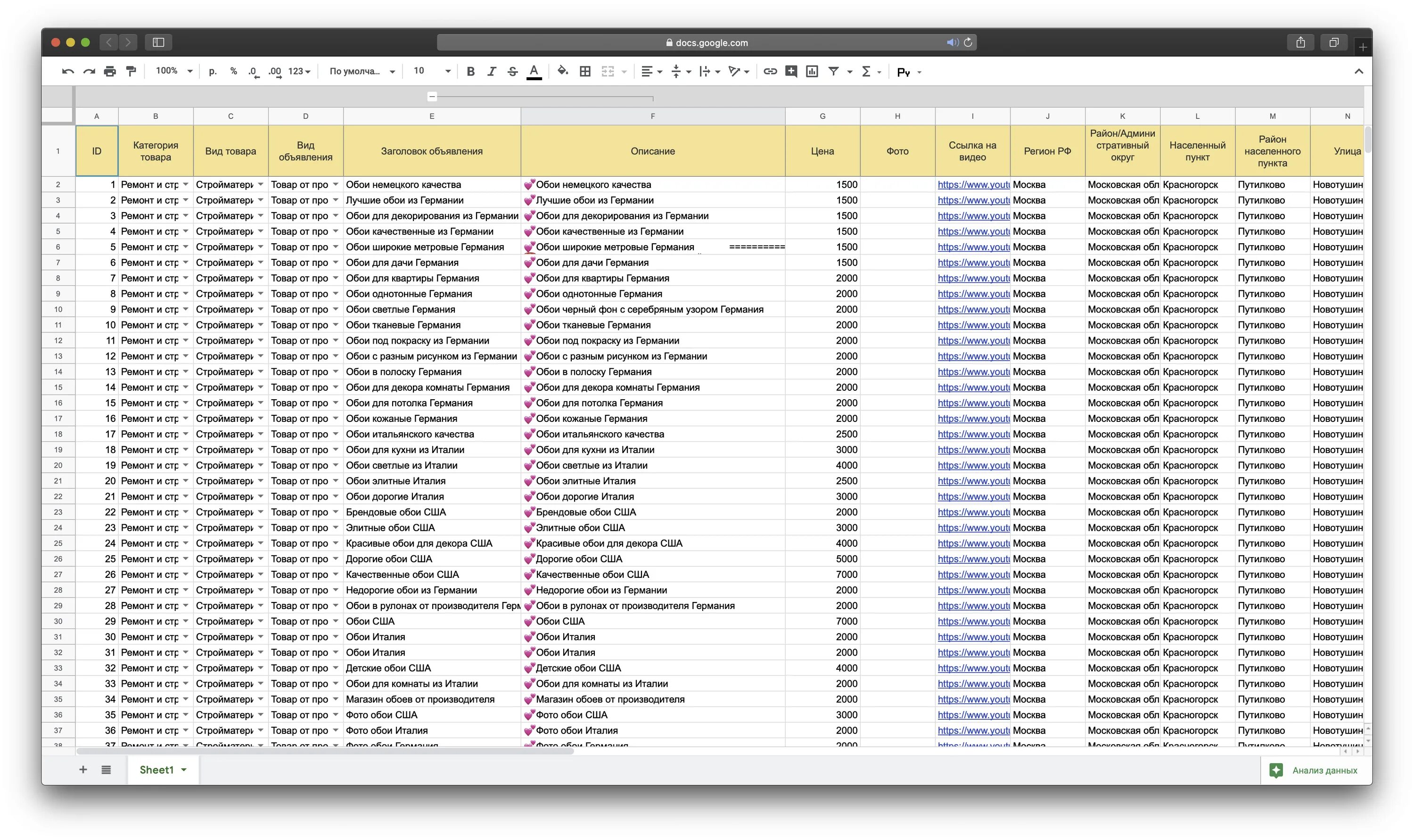Create a filter

pos(833,71)
